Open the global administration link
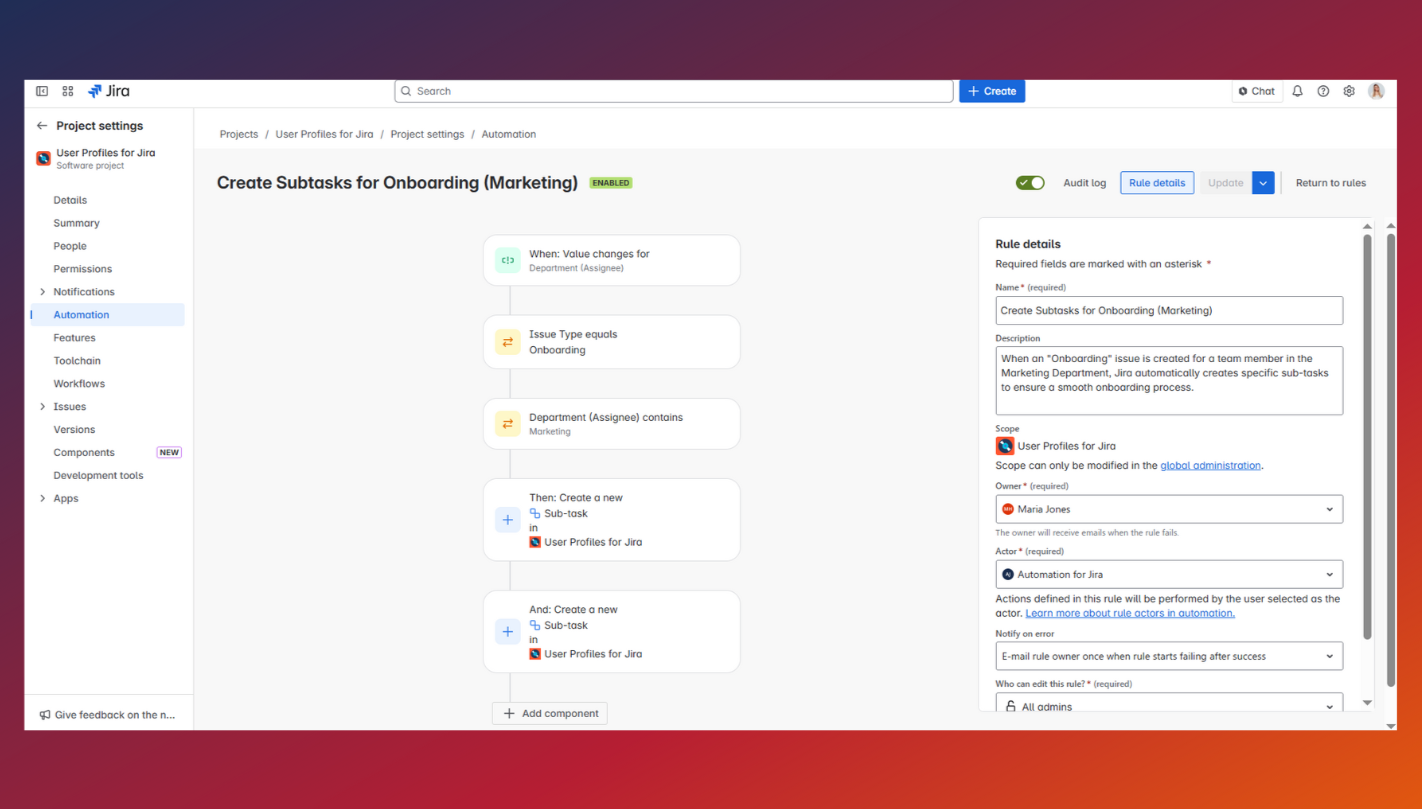This screenshot has width=1422, height=809. (1211, 466)
